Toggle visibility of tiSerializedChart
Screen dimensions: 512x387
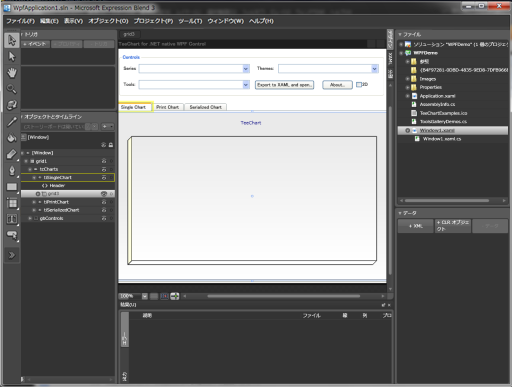coord(104,210)
